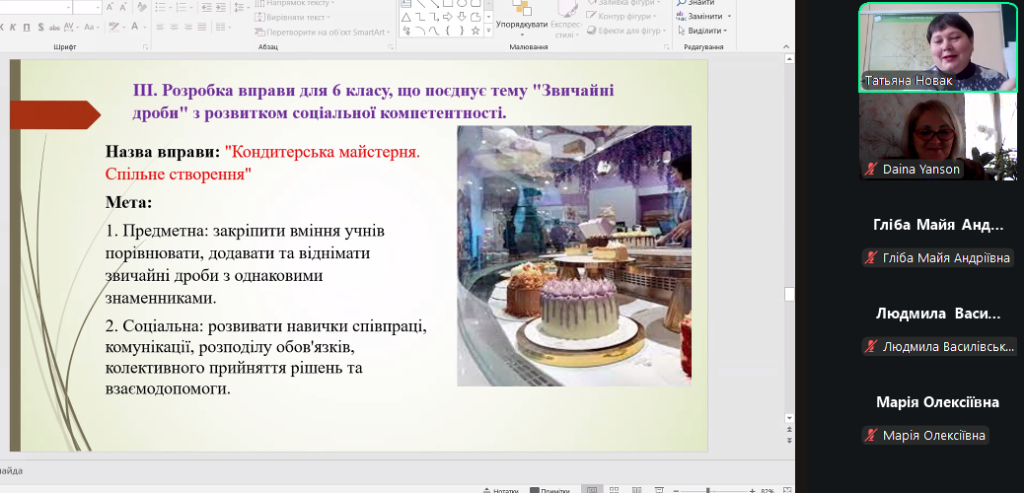This screenshot has height=493, width=1024.
Task: Select Татьяна Новак video tile
Action: pyautogui.click(x=922, y=46)
